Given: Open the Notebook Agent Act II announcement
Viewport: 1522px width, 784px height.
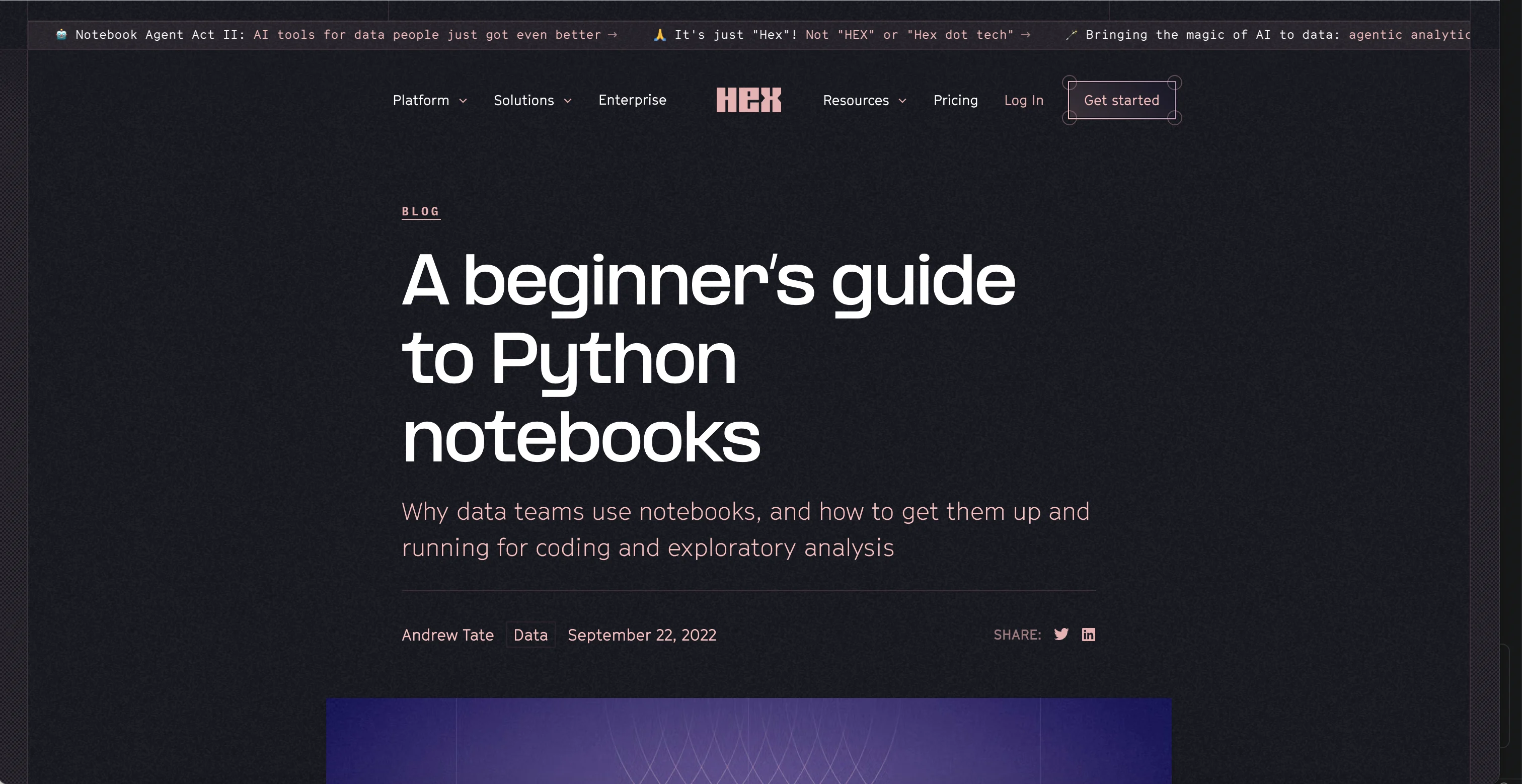Looking at the screenshot, I should tap(337, 34).
